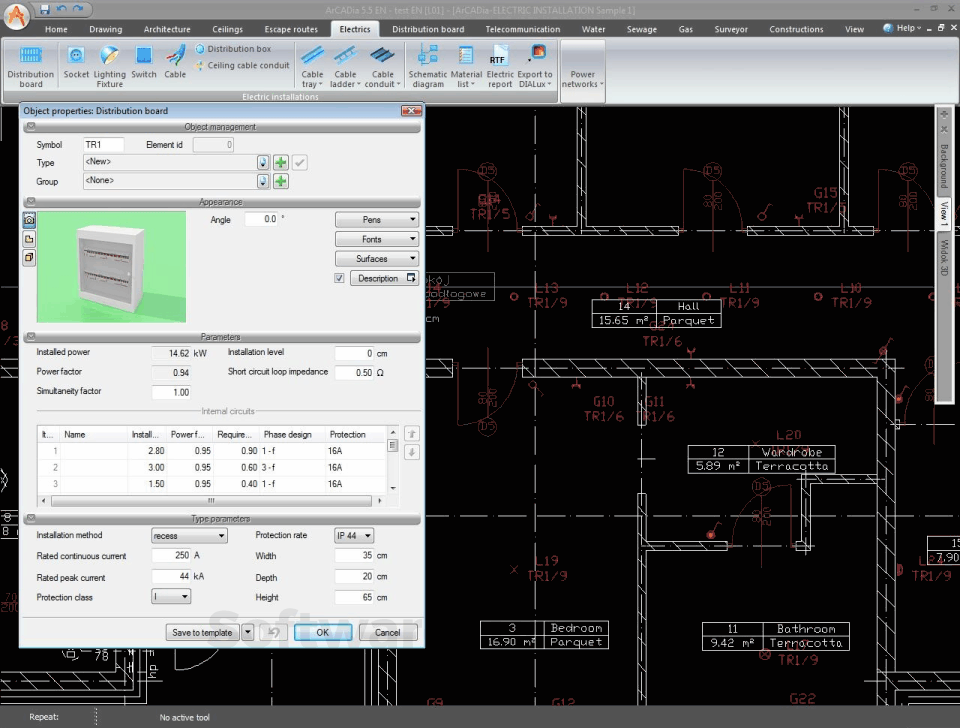Screen dimensions: 960x728
Task: Open the Installation method dropdown
Action: (189, 536)
